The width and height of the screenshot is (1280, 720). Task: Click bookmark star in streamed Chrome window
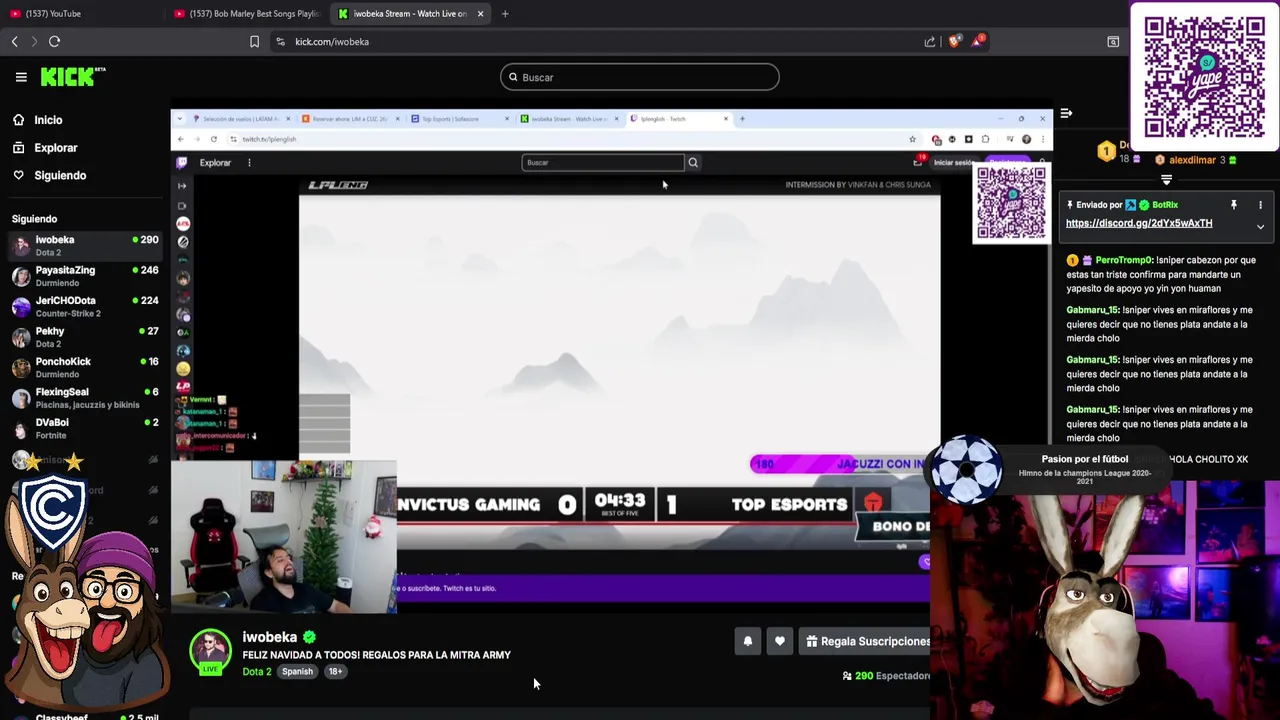pyautogui.click(x=912, y=139)
